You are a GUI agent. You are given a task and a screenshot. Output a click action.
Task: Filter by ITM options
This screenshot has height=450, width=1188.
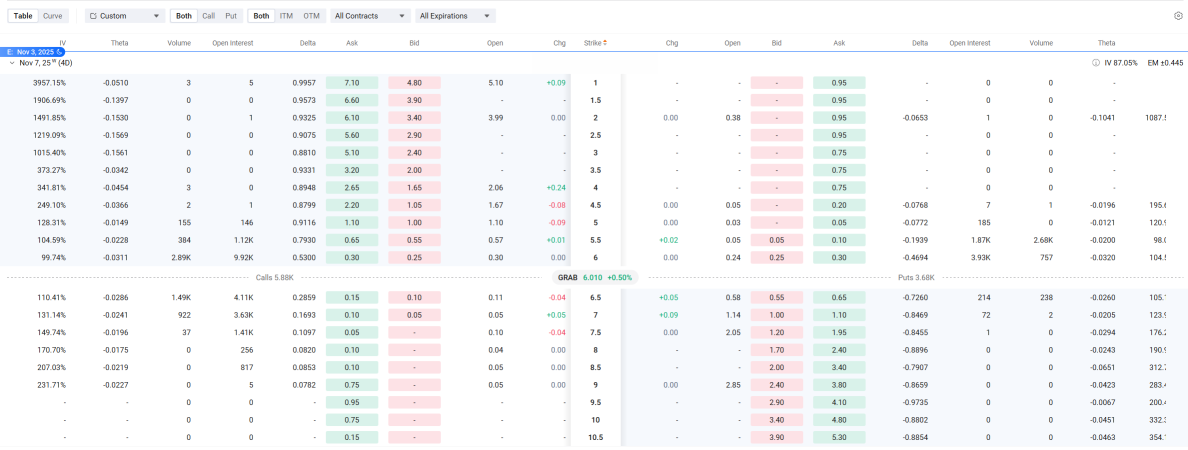[x=286, y=16]
